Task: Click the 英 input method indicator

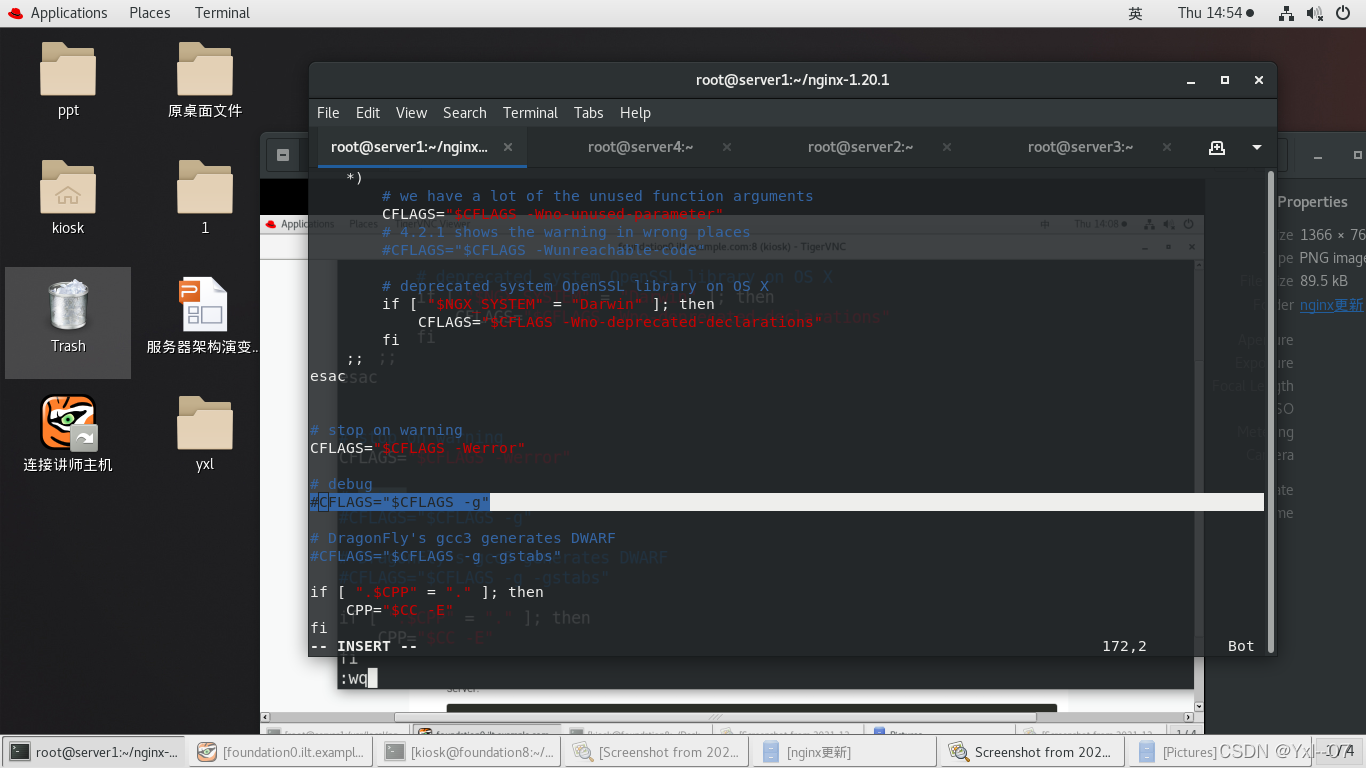Action: 1135,13
